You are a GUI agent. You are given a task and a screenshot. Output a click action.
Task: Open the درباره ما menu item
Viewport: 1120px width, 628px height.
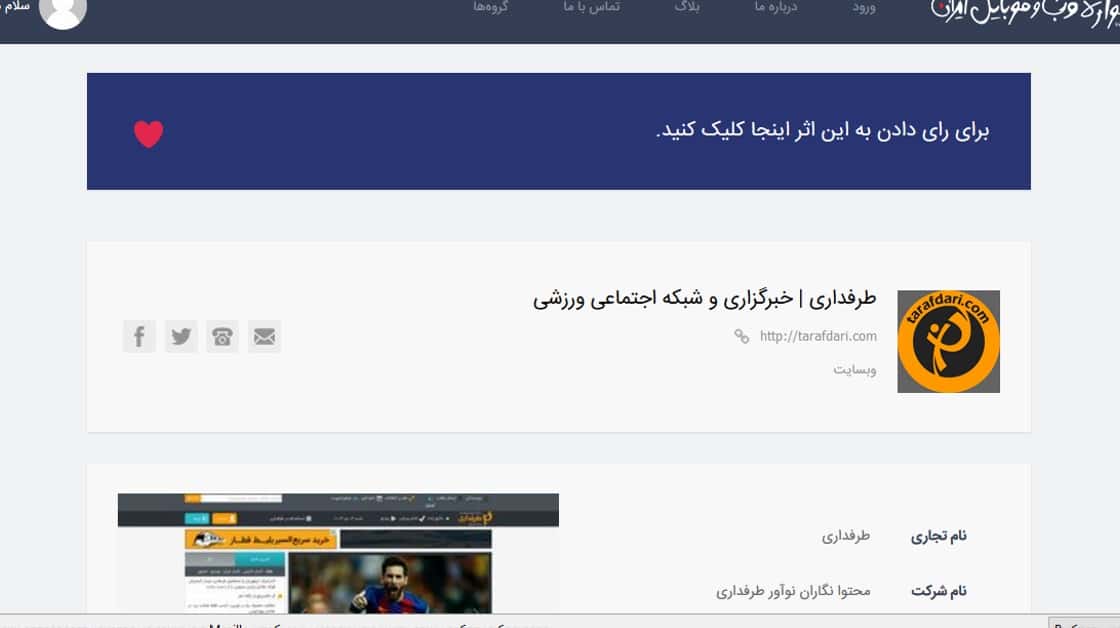(x=776, y=7)
